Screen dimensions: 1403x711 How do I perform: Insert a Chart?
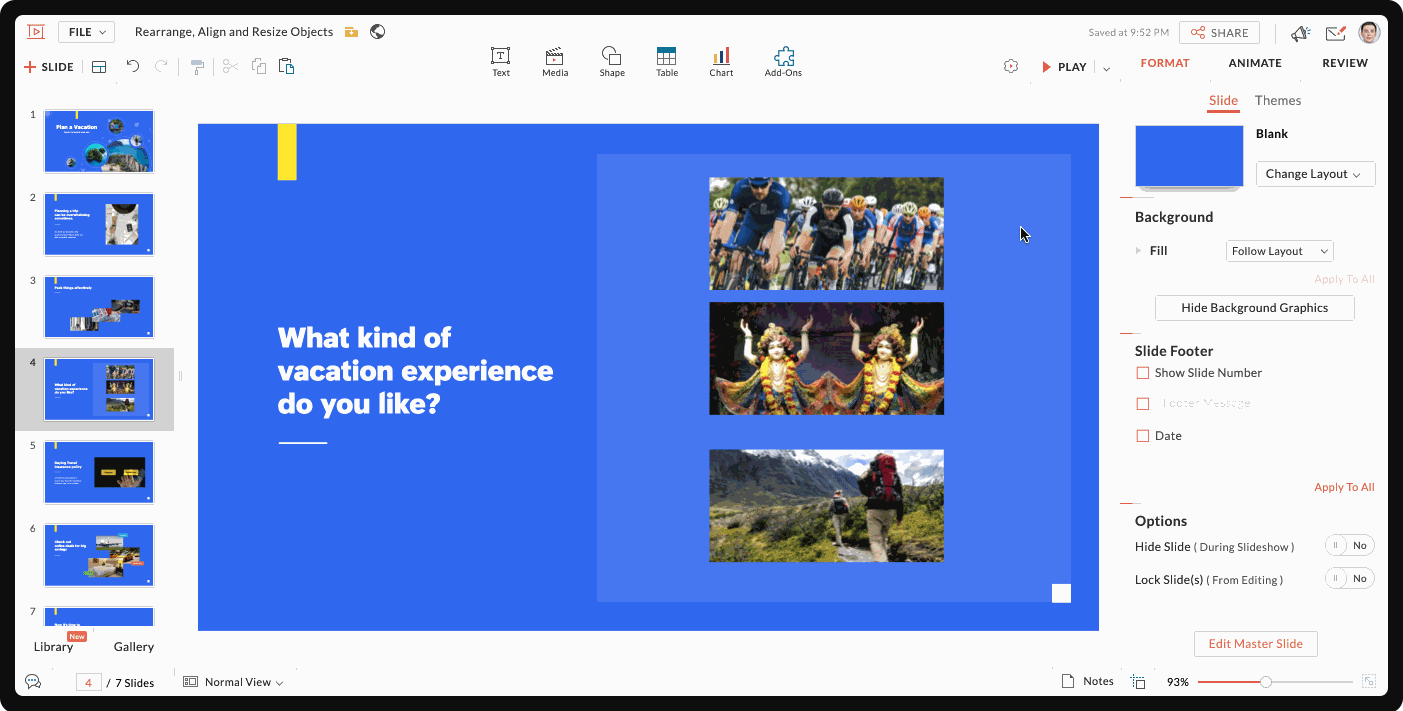(721, 62)
